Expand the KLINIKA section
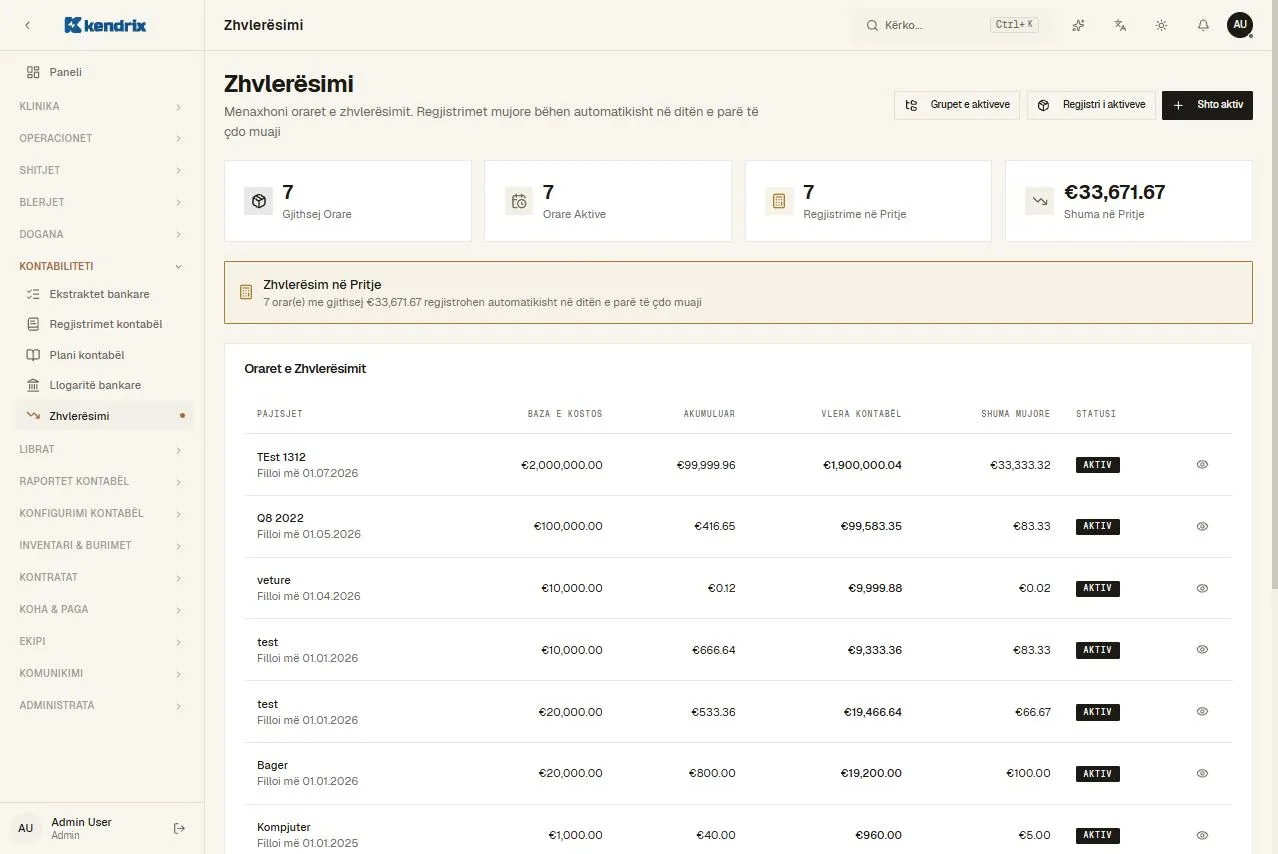The image size is (1278, 854). point(101,106)
